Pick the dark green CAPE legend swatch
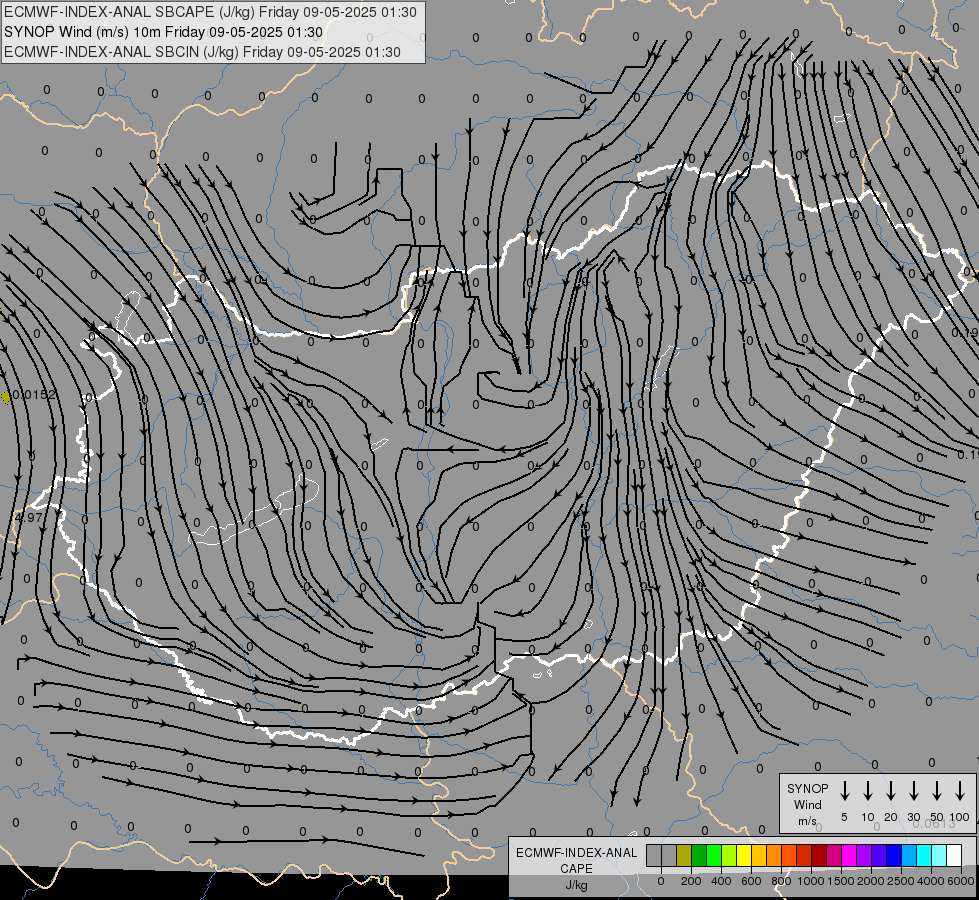The image size is (979, 900). tap(699, 855)
